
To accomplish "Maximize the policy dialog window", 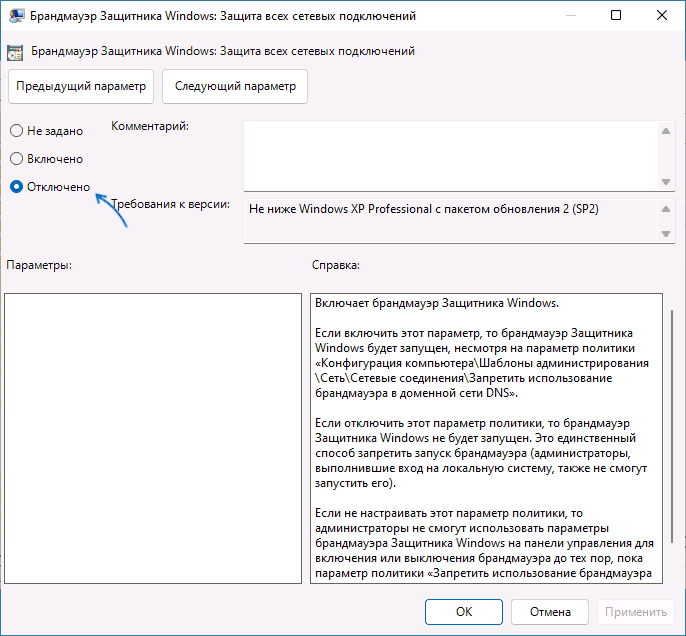I will coord(616,16).
